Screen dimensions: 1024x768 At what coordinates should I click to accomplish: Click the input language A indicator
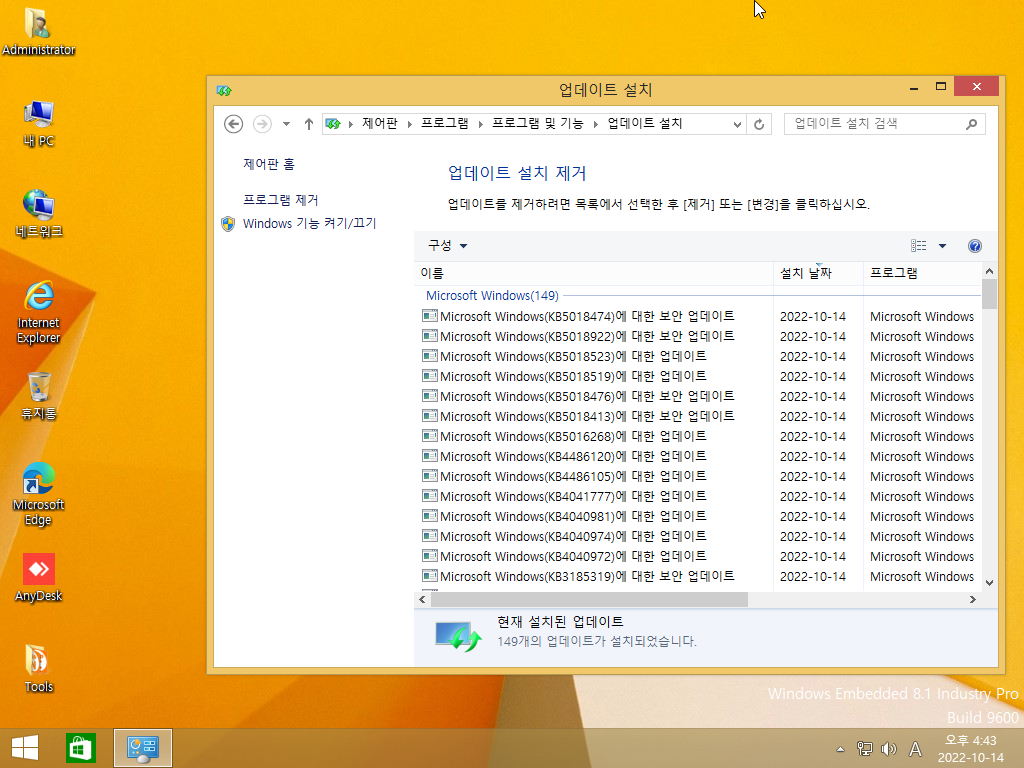916,749
